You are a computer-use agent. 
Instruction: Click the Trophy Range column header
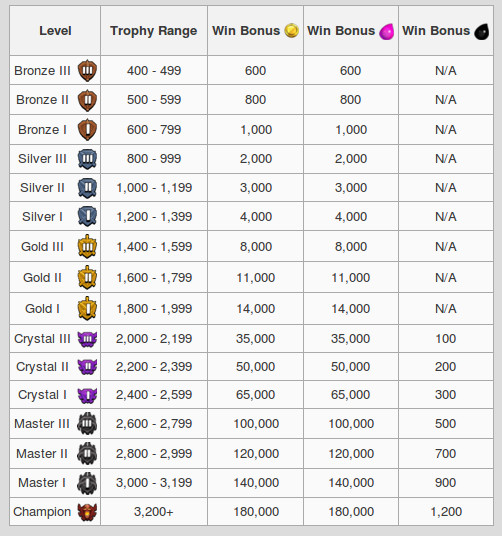[153, 31]
